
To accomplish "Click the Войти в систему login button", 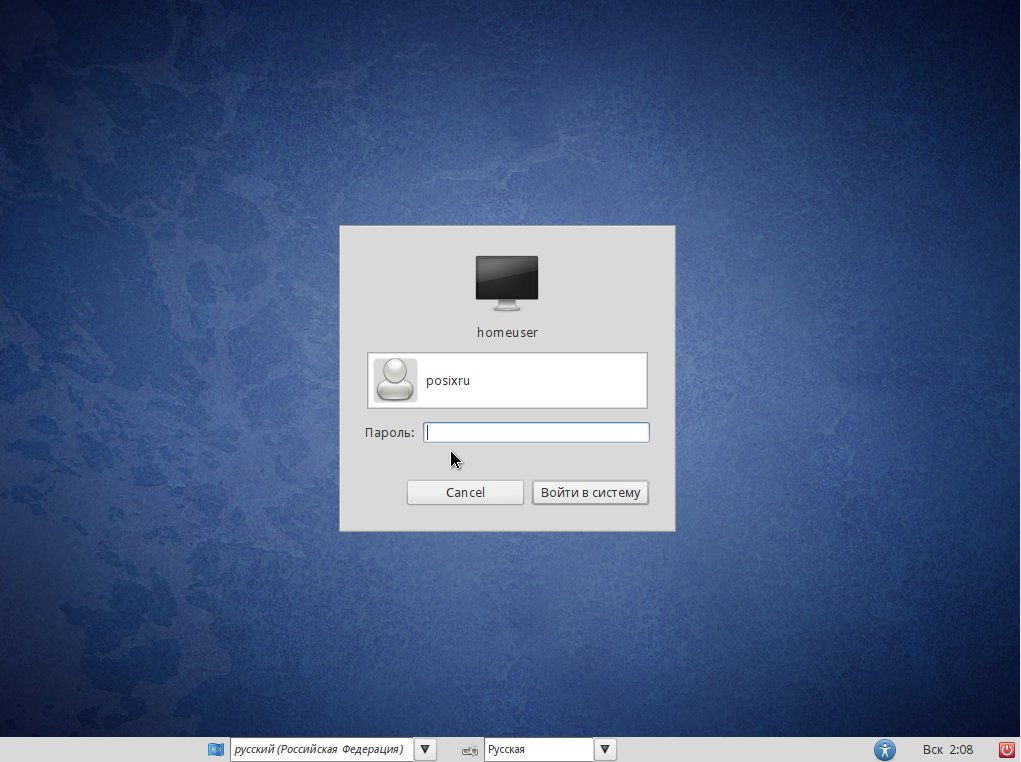I will click(590, 492).
